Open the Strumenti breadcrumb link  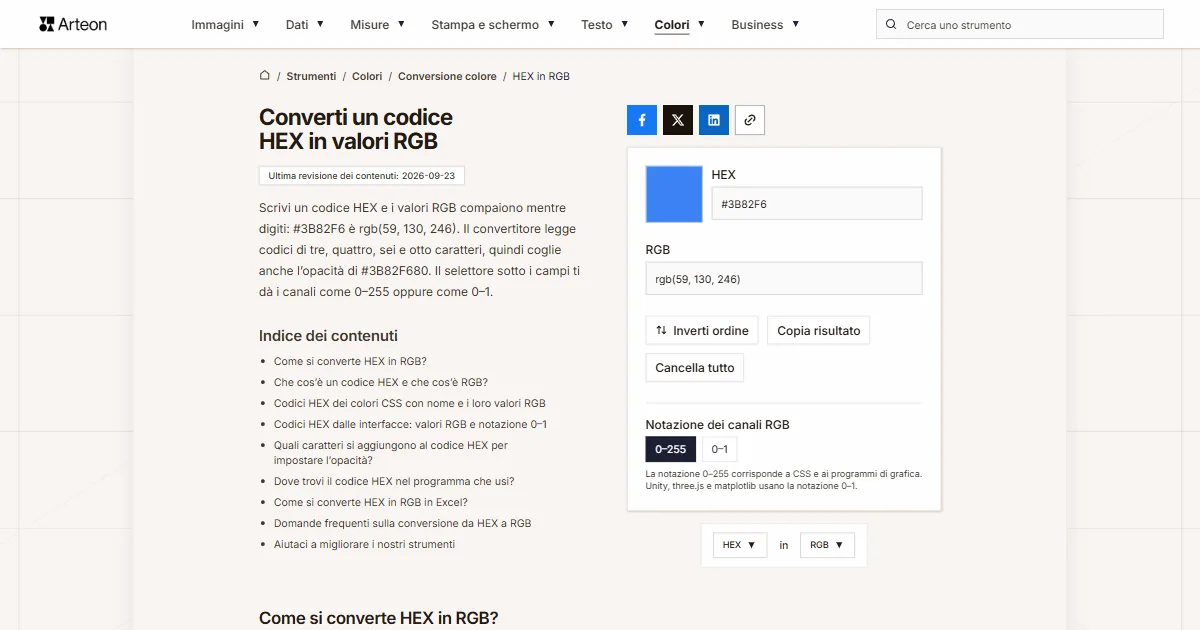point(311,76)
